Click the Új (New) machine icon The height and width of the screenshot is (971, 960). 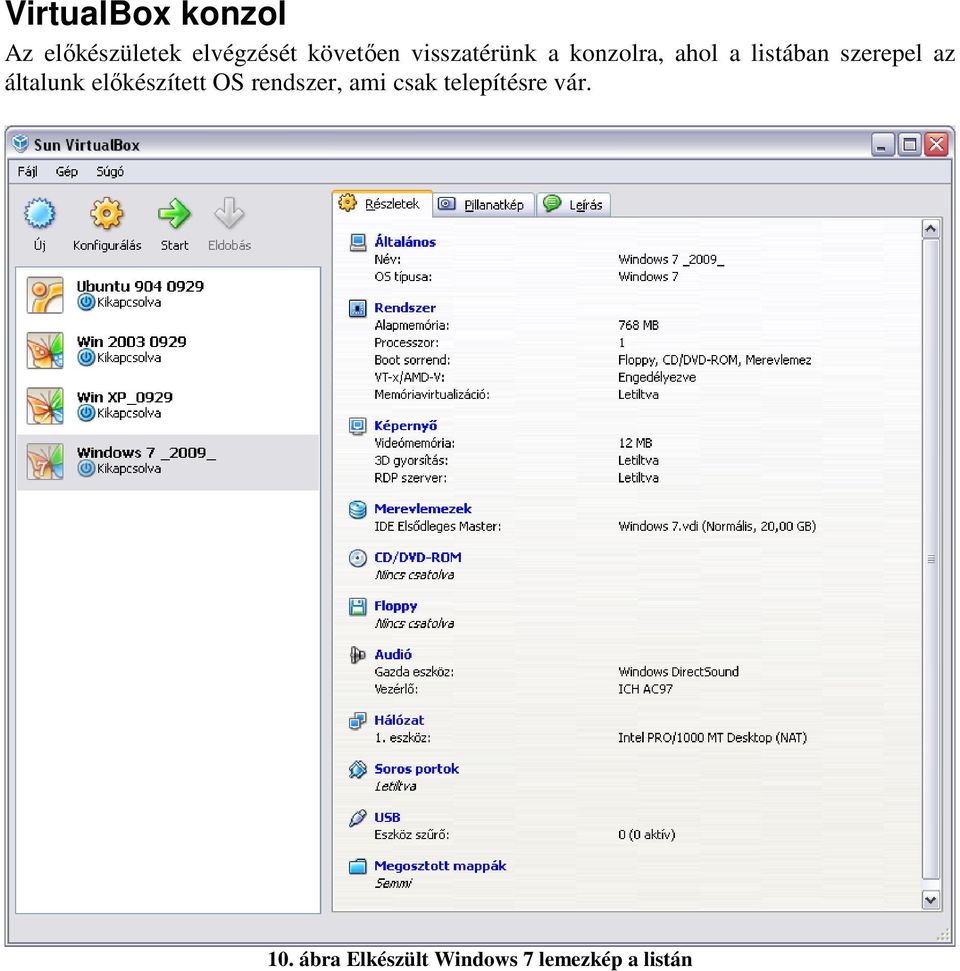click(x=40, y=214)
